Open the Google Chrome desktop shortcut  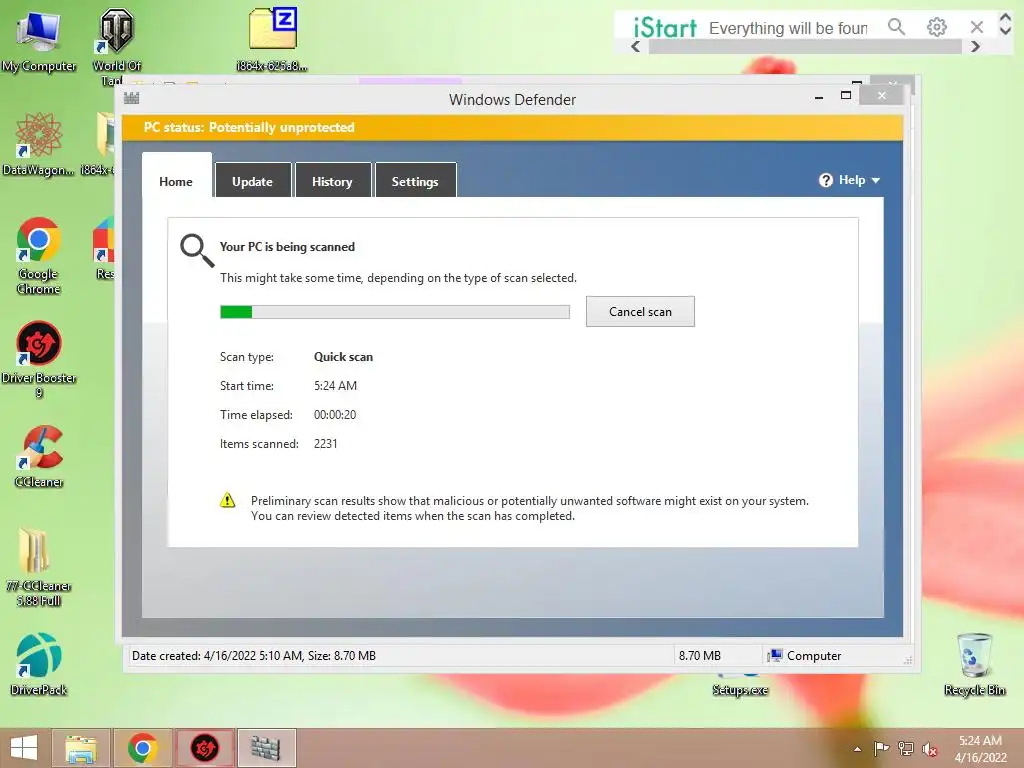click(39, 255)
